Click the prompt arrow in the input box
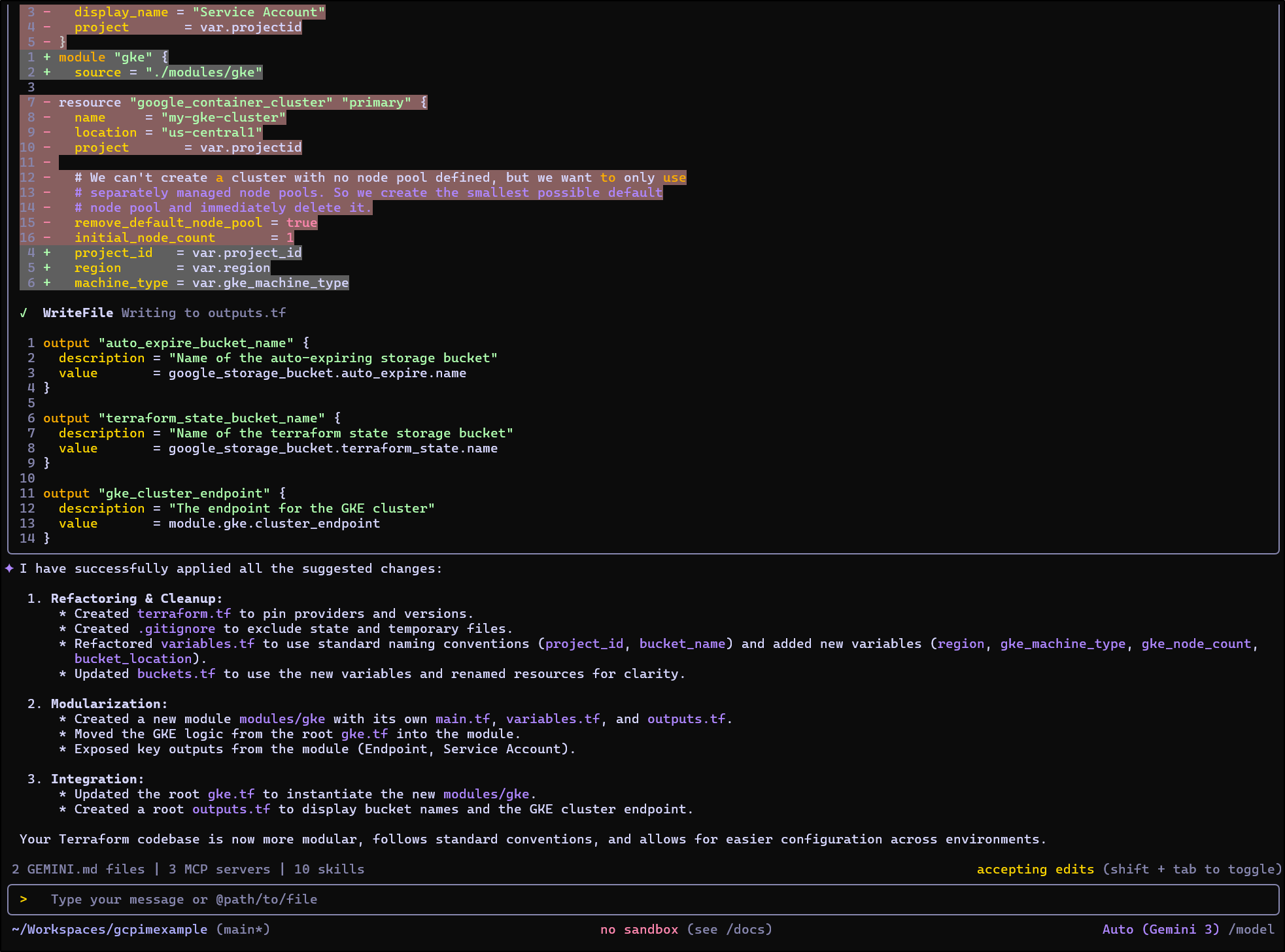The width and height of the screenshot is (1285, 952). (24, 899)
